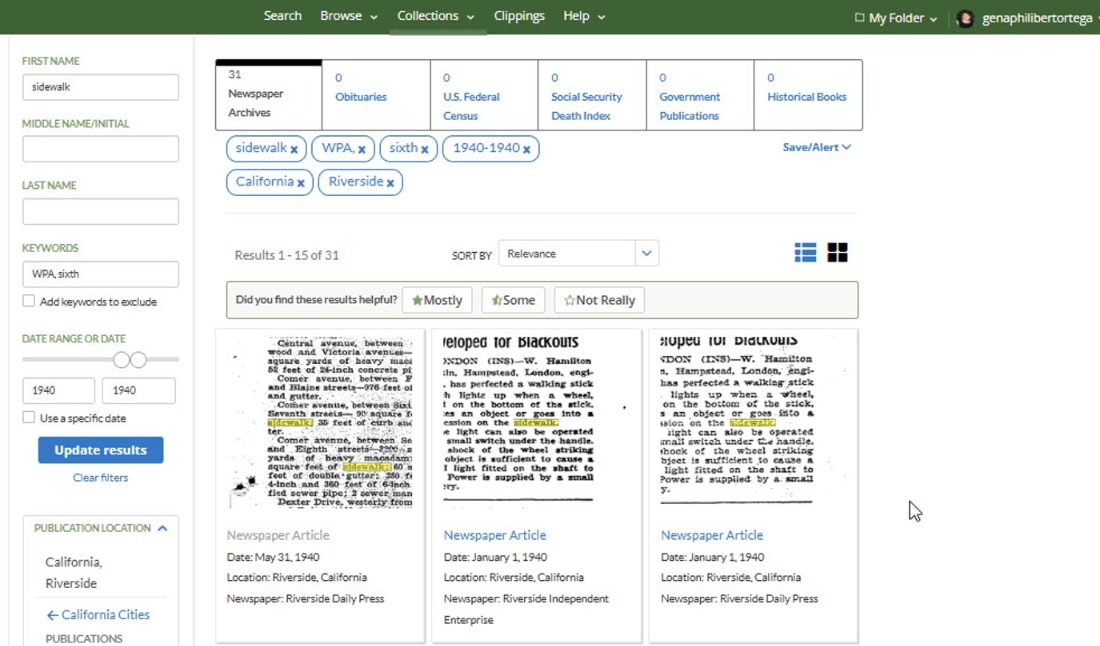
Task: Open the Browse menu dropdown
Action: [349, 16]
